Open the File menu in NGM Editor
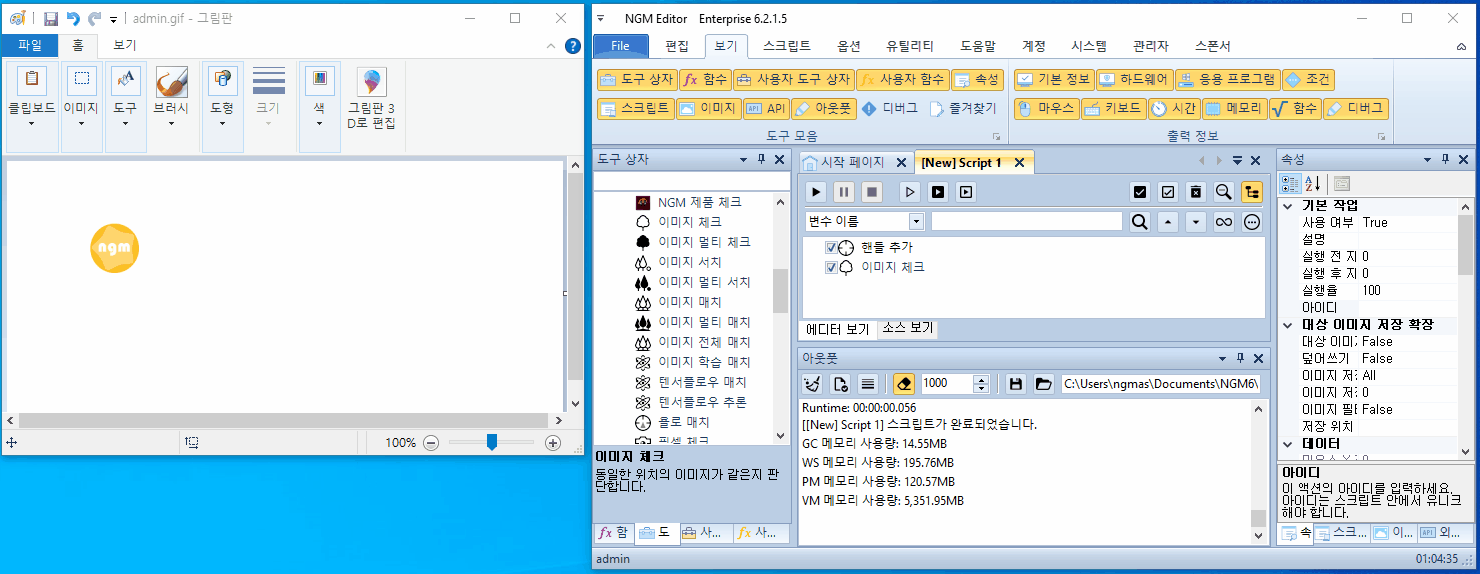 tap(620, 46)
